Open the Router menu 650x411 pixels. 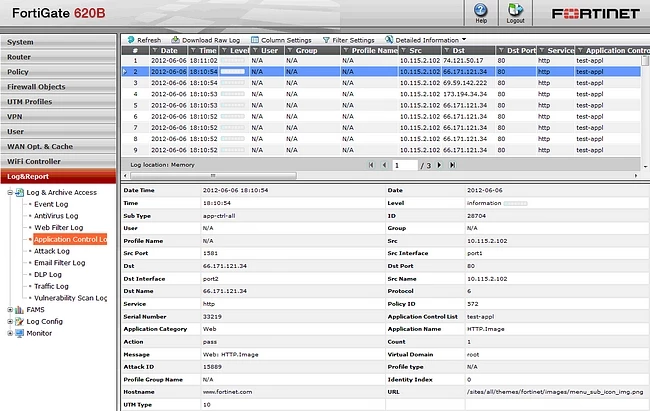(58, 57)
